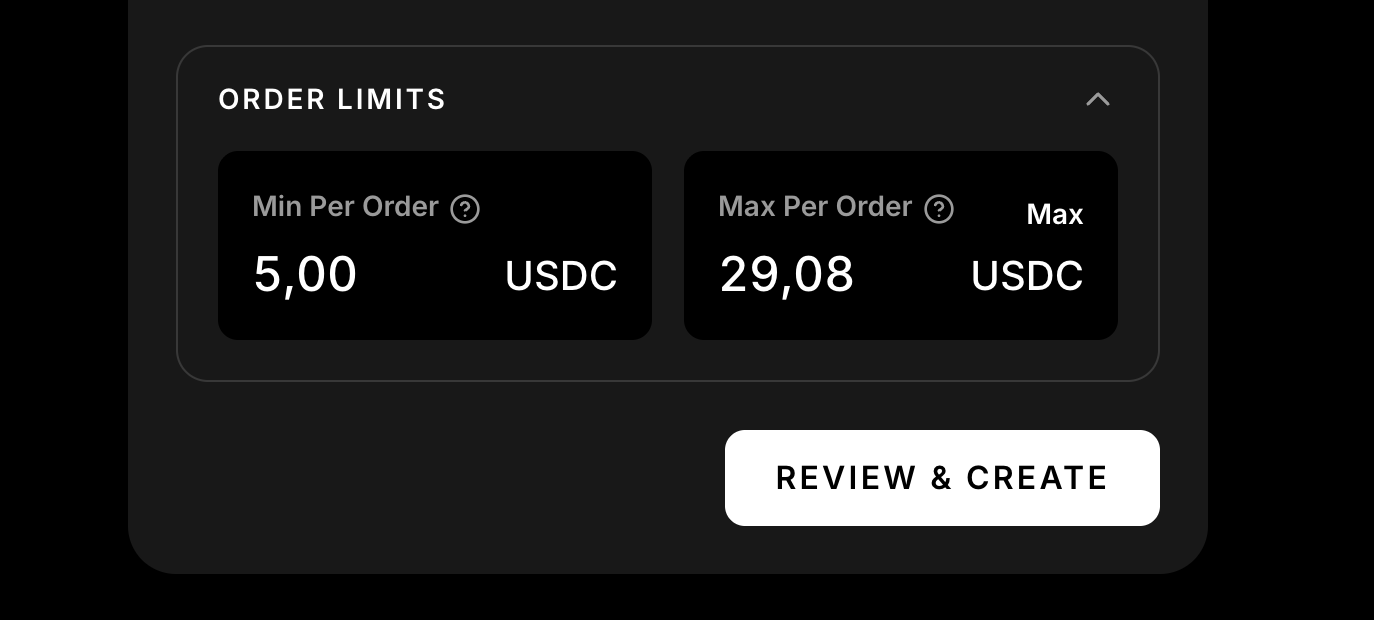This screenshot has width=1374, height=620.
Task: Edit the 5,00 minimum order value
Action: [x=305, y=274]
